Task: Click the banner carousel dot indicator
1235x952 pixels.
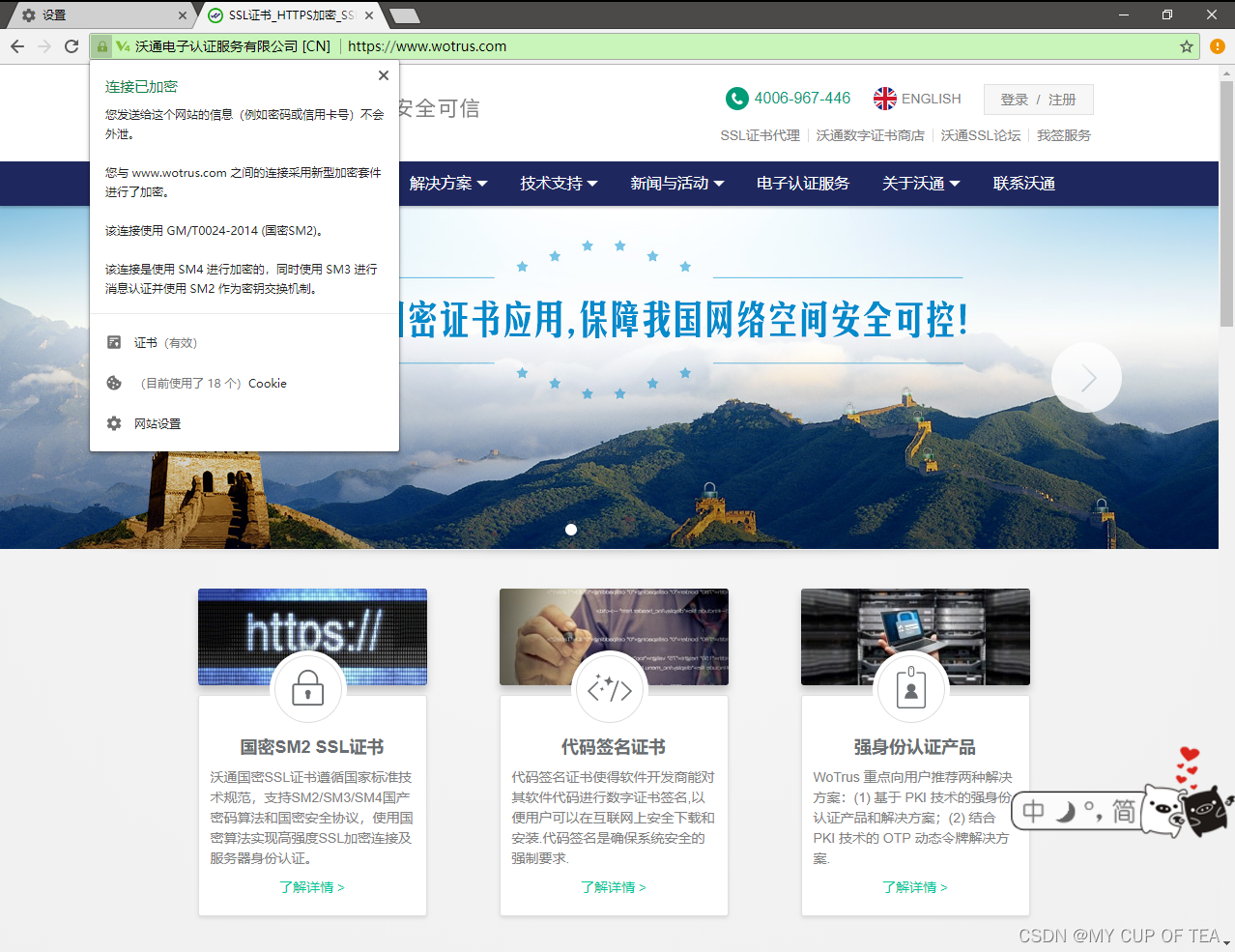Action: (x=571, y=529)
